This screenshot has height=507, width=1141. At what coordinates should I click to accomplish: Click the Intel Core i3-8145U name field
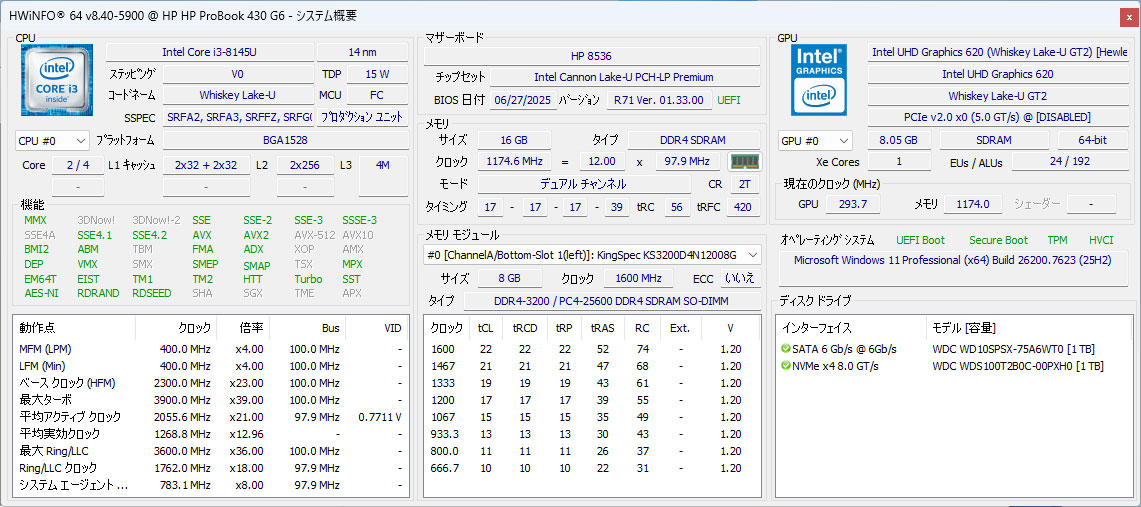coord(207,52)
